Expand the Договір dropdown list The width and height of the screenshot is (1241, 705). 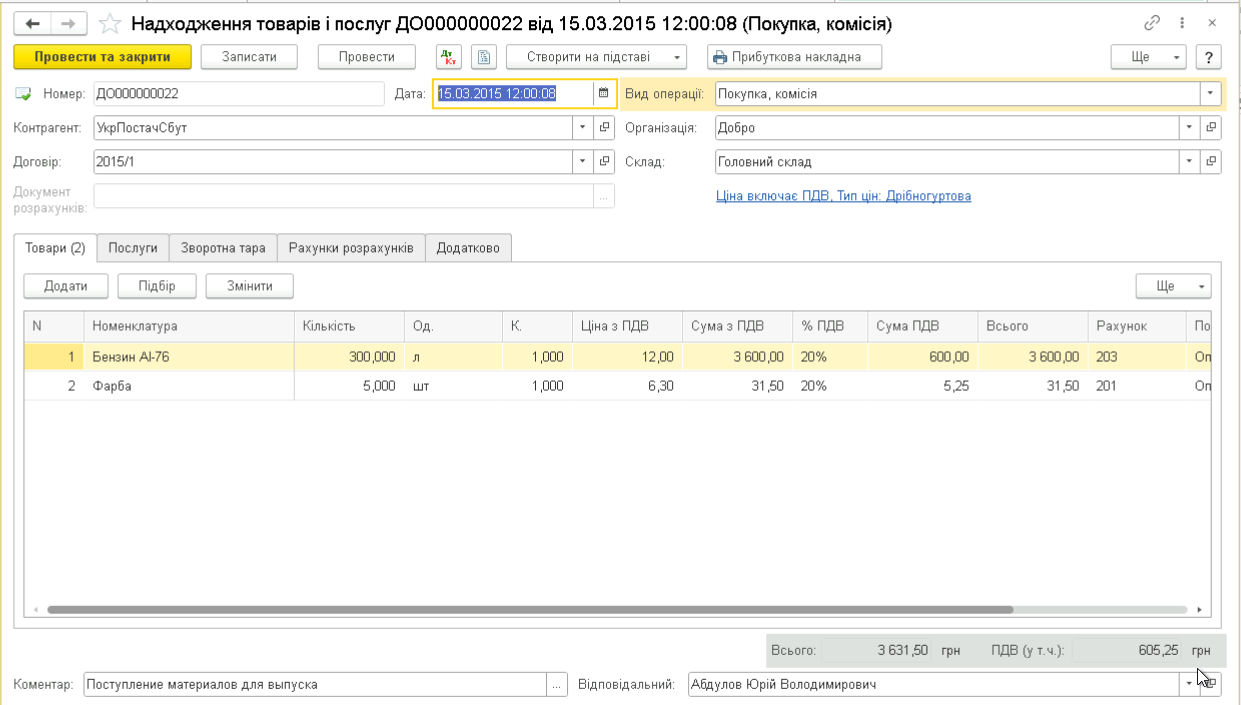[583, 162]
